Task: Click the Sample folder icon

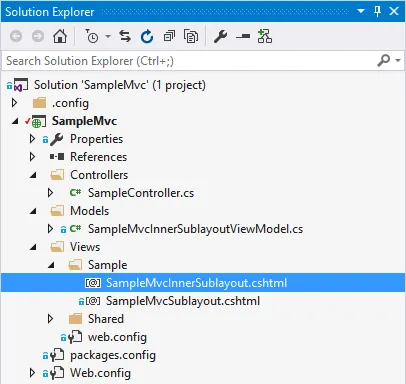Action: coord(75,265)
